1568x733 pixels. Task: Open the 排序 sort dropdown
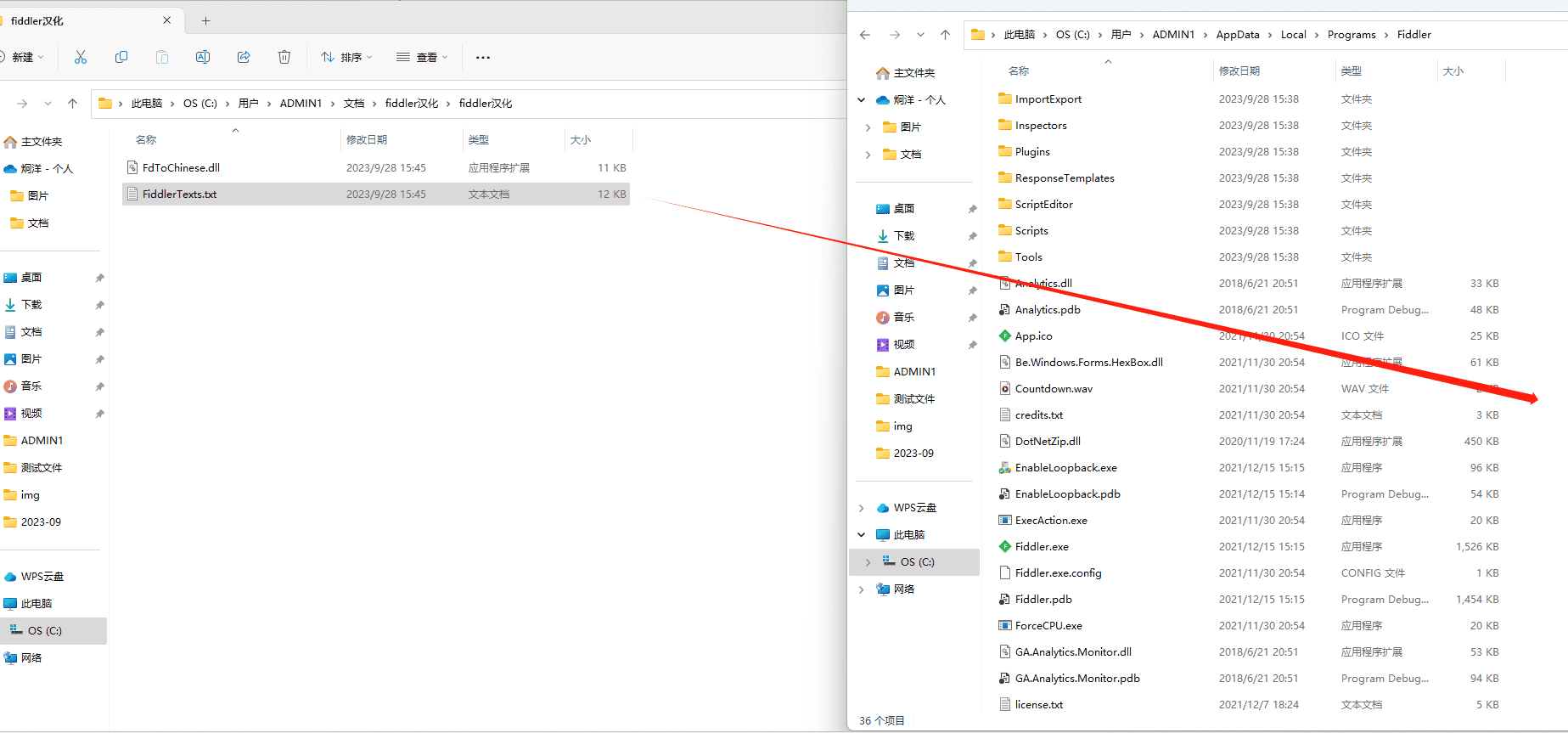coord(346,57)
